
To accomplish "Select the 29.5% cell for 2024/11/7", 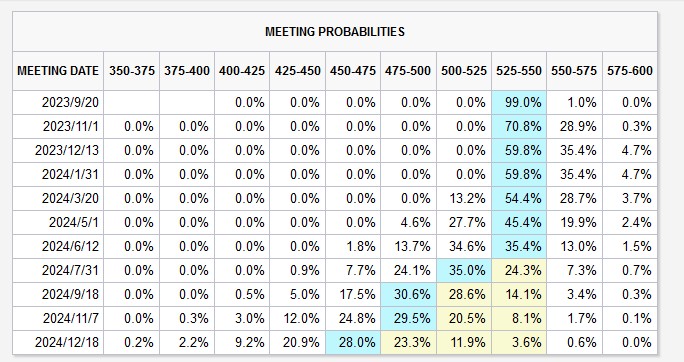I will [x=408, y=318].
